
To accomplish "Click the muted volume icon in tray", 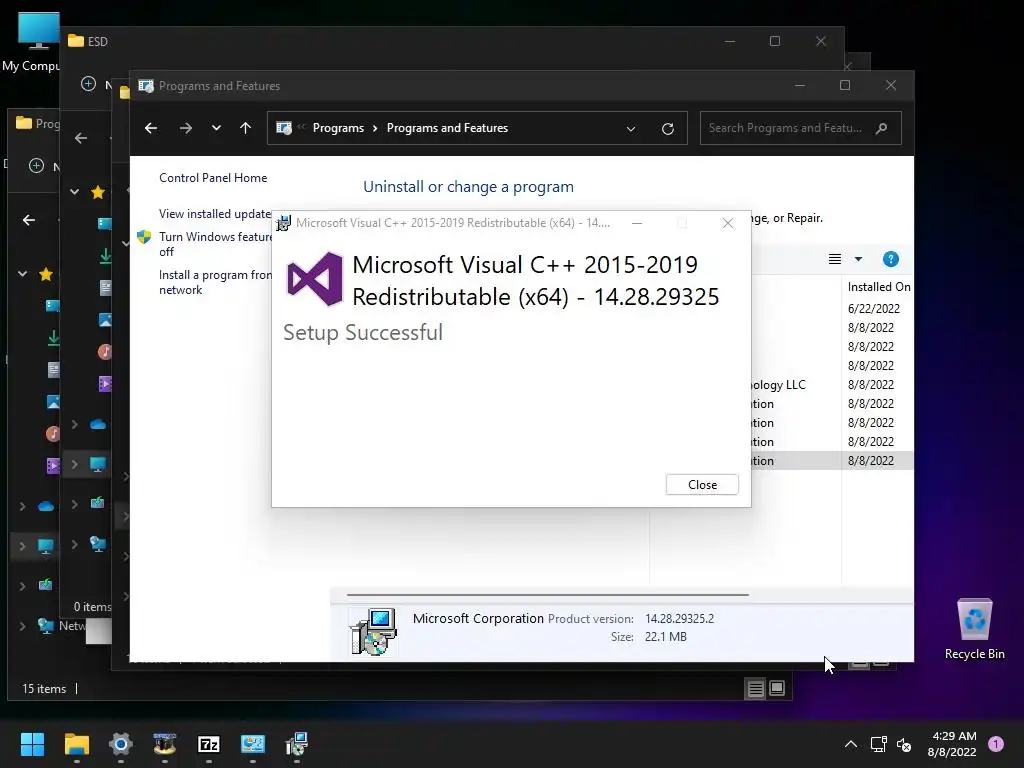I will [904, 744].
